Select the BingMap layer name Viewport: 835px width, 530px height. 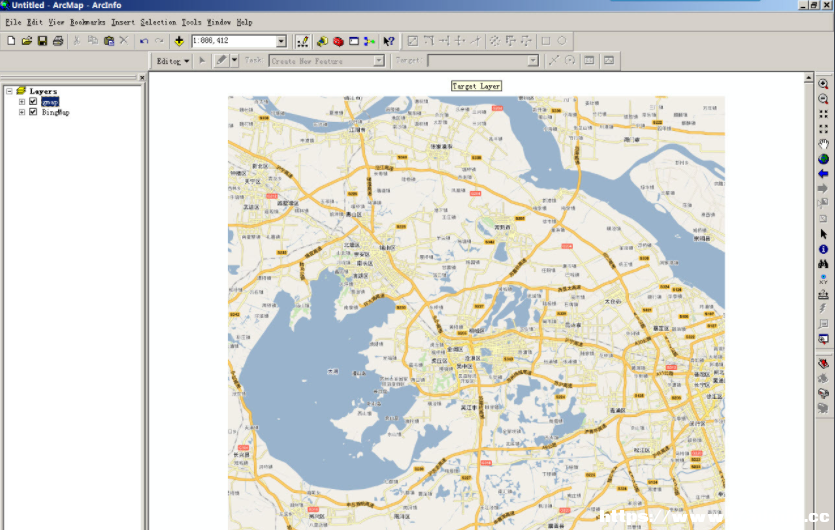point(55,112)
